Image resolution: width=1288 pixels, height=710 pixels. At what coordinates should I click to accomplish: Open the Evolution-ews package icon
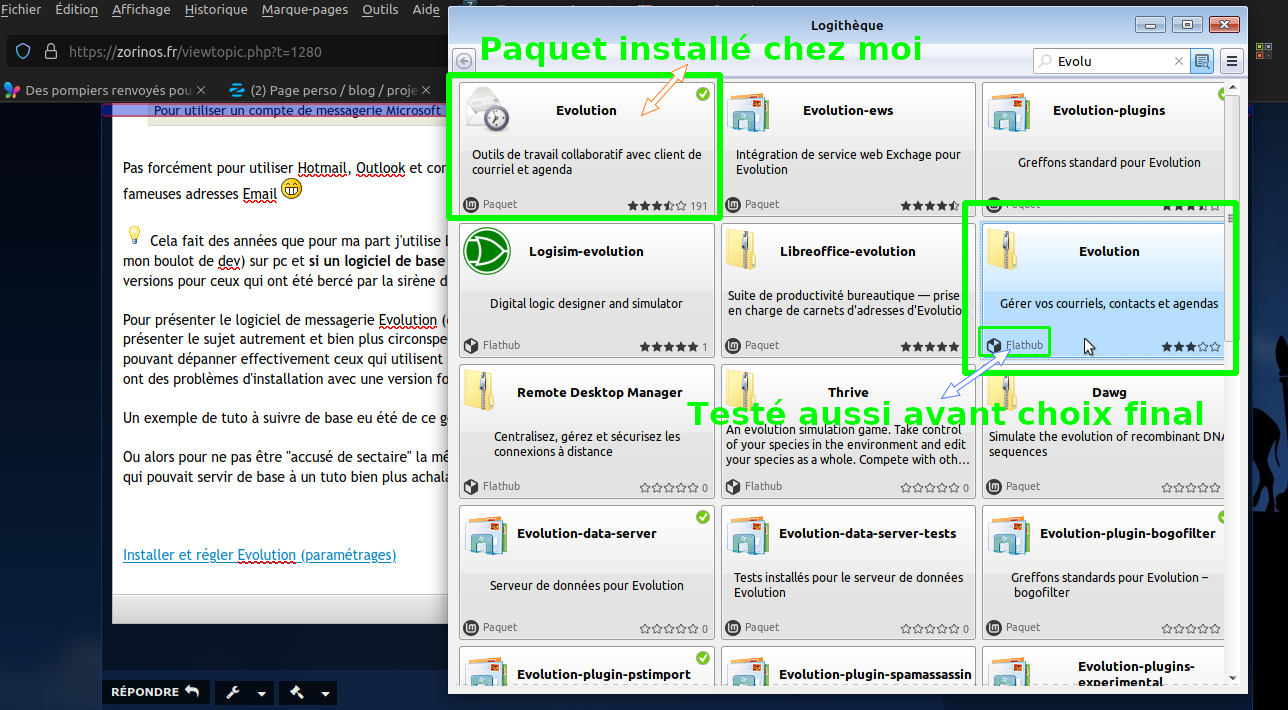click(749, 111)
